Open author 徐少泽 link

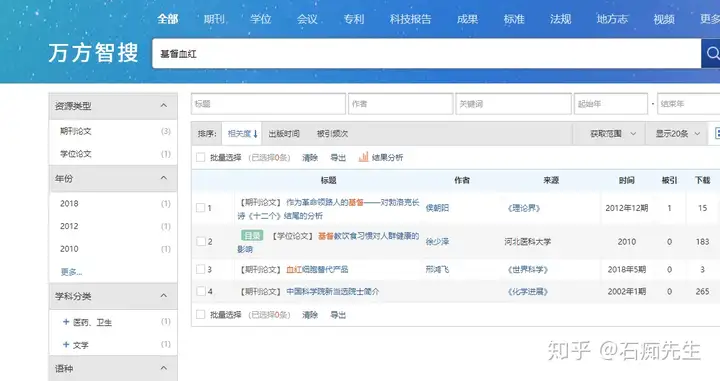[x=437, y=242]
